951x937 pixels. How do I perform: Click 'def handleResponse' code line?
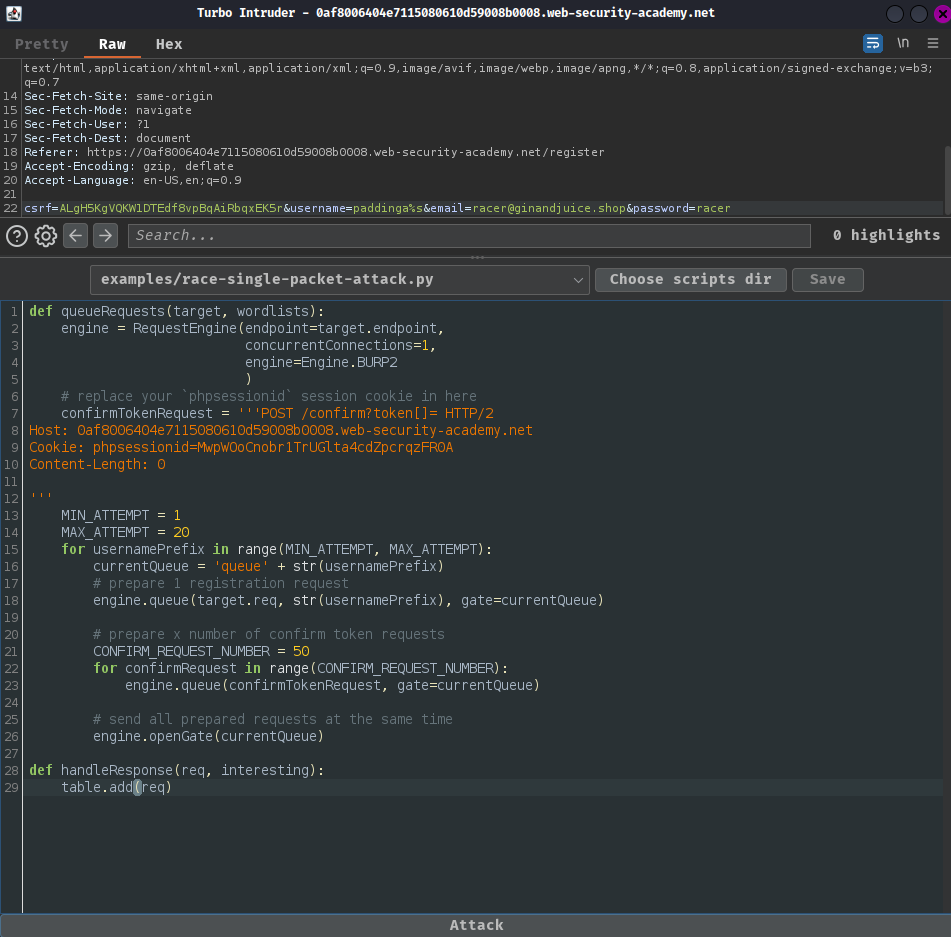click(x=176, y=770)
